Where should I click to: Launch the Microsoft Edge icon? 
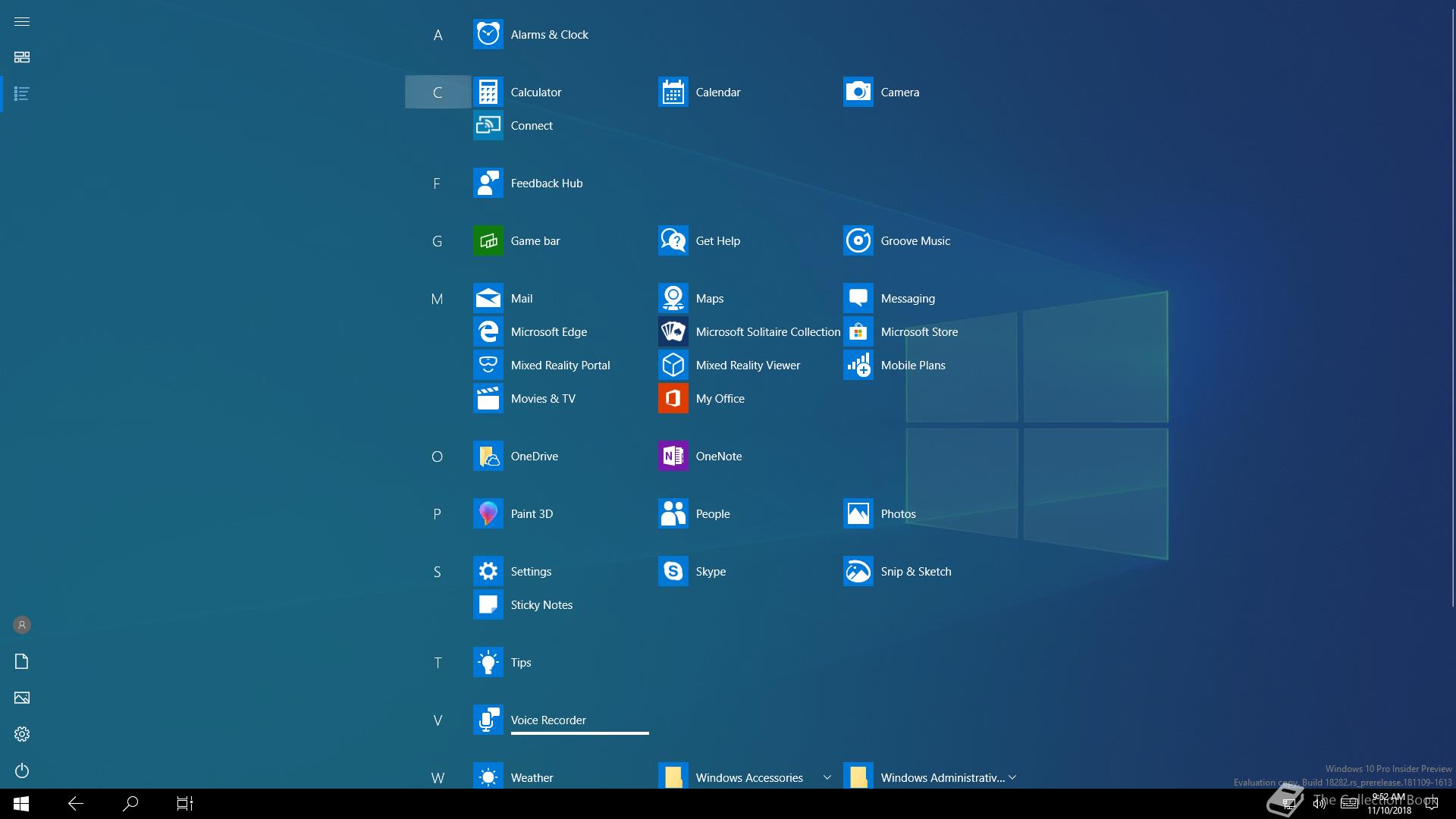pyautogui.click(x=488, y=332)
